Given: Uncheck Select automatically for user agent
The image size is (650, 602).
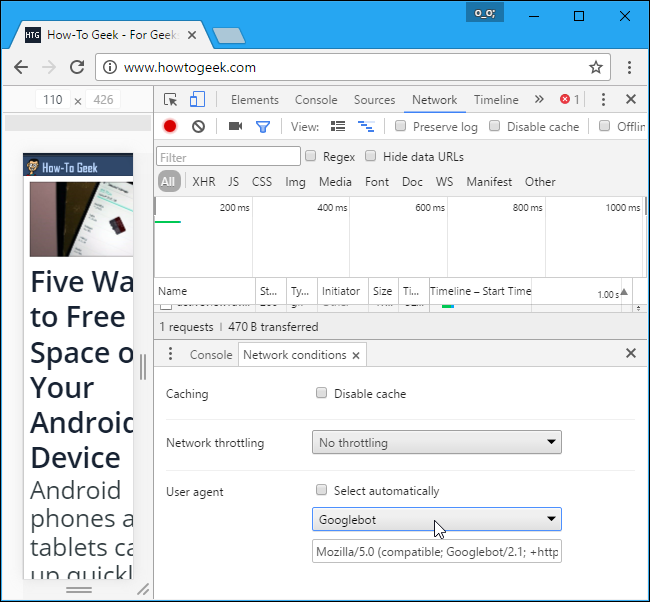Looking at the screenshot, I should [x=321, y=491].
